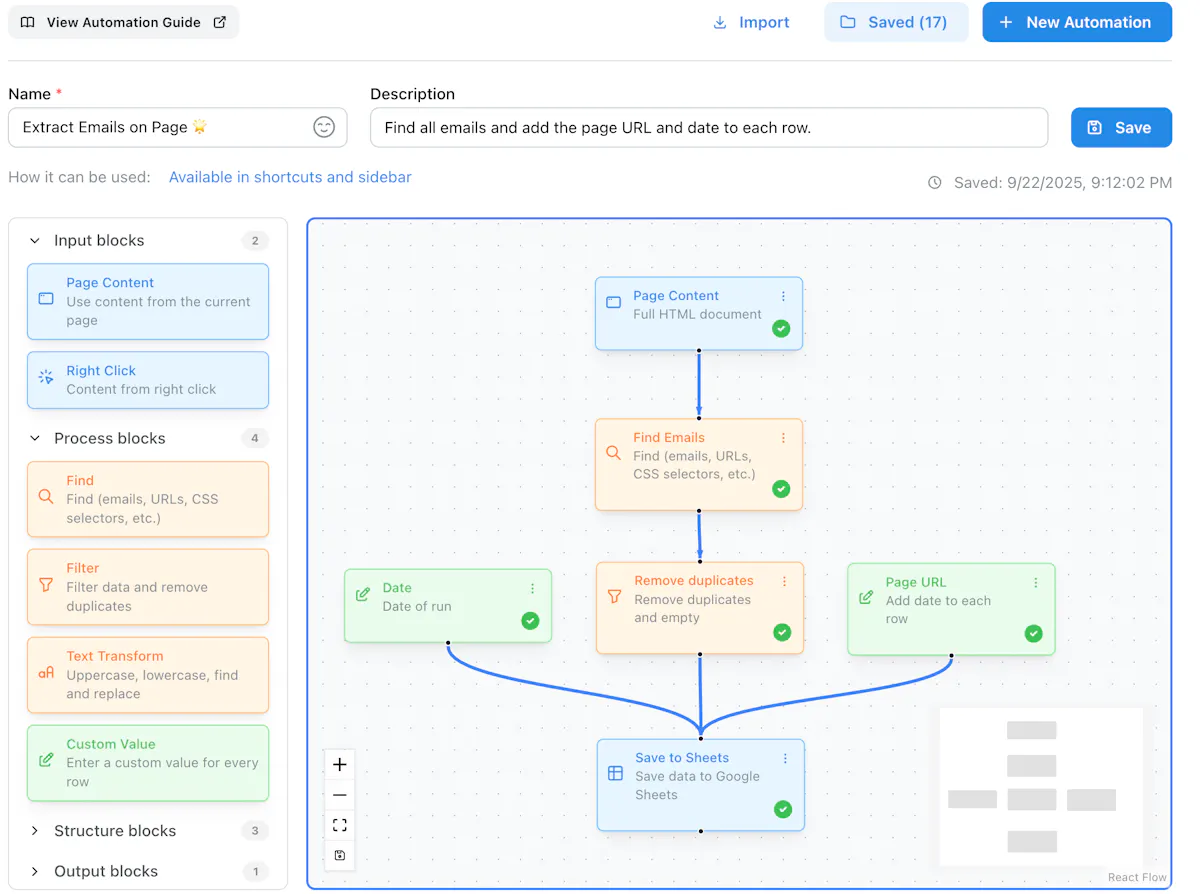The height and width of the screenshot is (894, 1200).
Task: Select the Custom Value block in sidebar
Action: pyautogui.click(x=148, y=763)
